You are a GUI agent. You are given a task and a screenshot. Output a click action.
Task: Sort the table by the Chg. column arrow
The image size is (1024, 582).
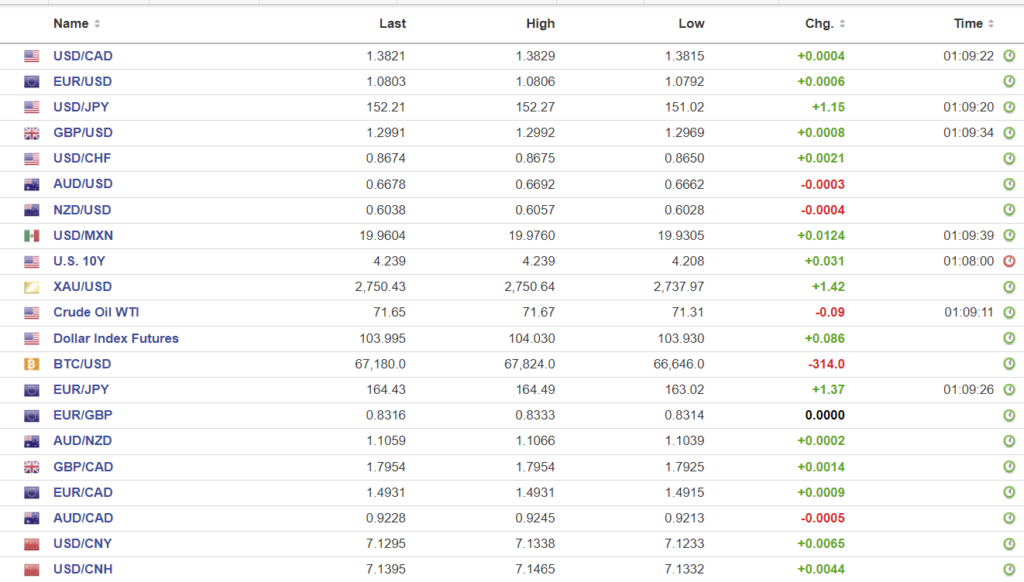(843, 24)
